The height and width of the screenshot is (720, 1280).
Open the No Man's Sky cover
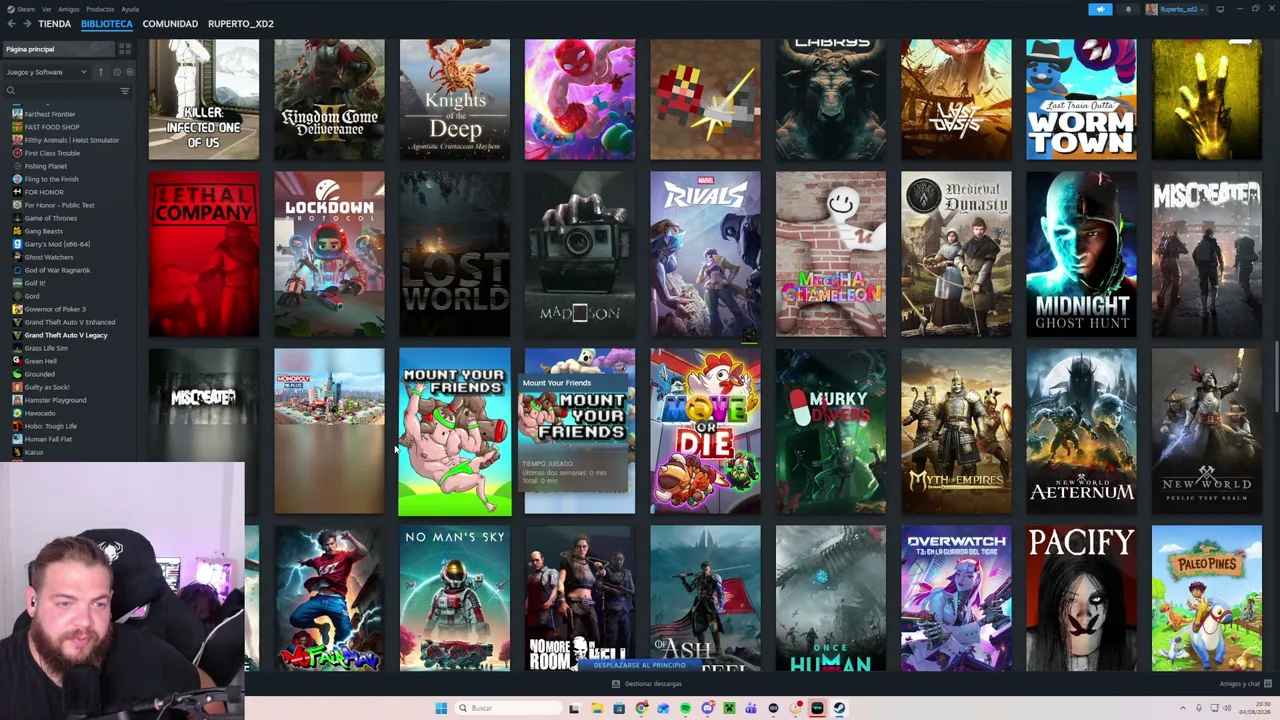(x=455, y=599)
